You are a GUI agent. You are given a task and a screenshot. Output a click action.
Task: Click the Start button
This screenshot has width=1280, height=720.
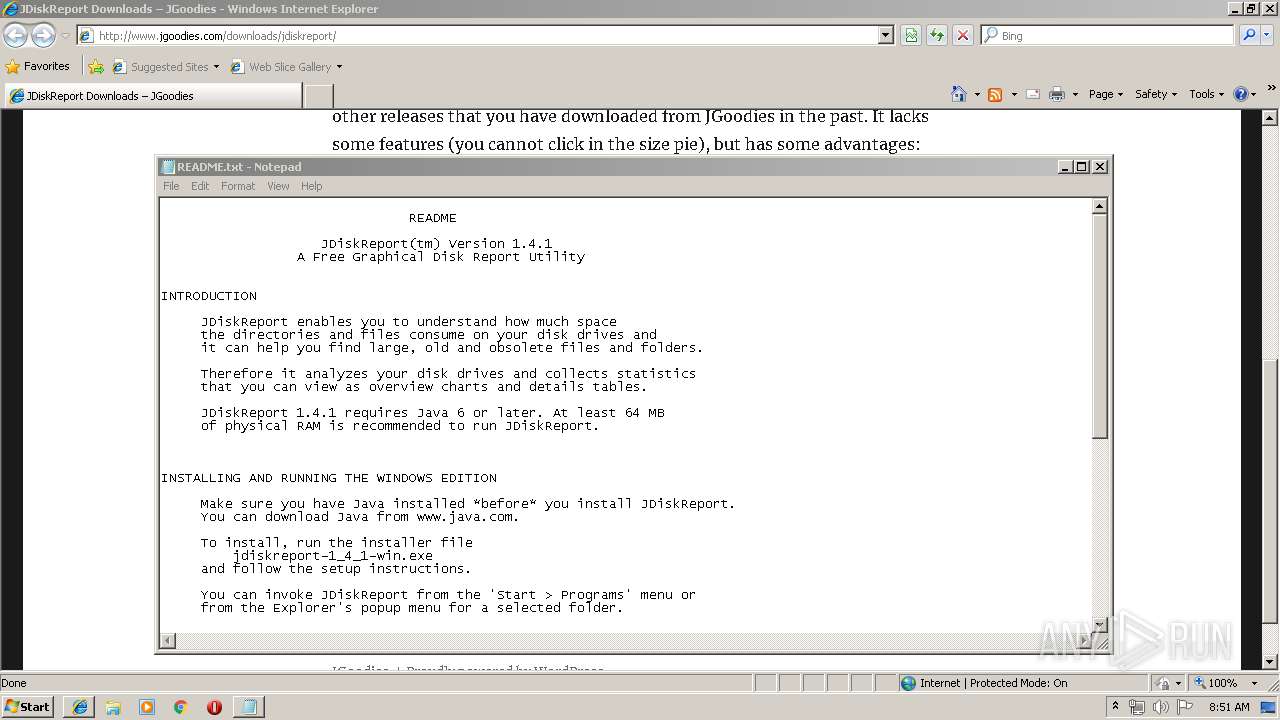point(27,706)
